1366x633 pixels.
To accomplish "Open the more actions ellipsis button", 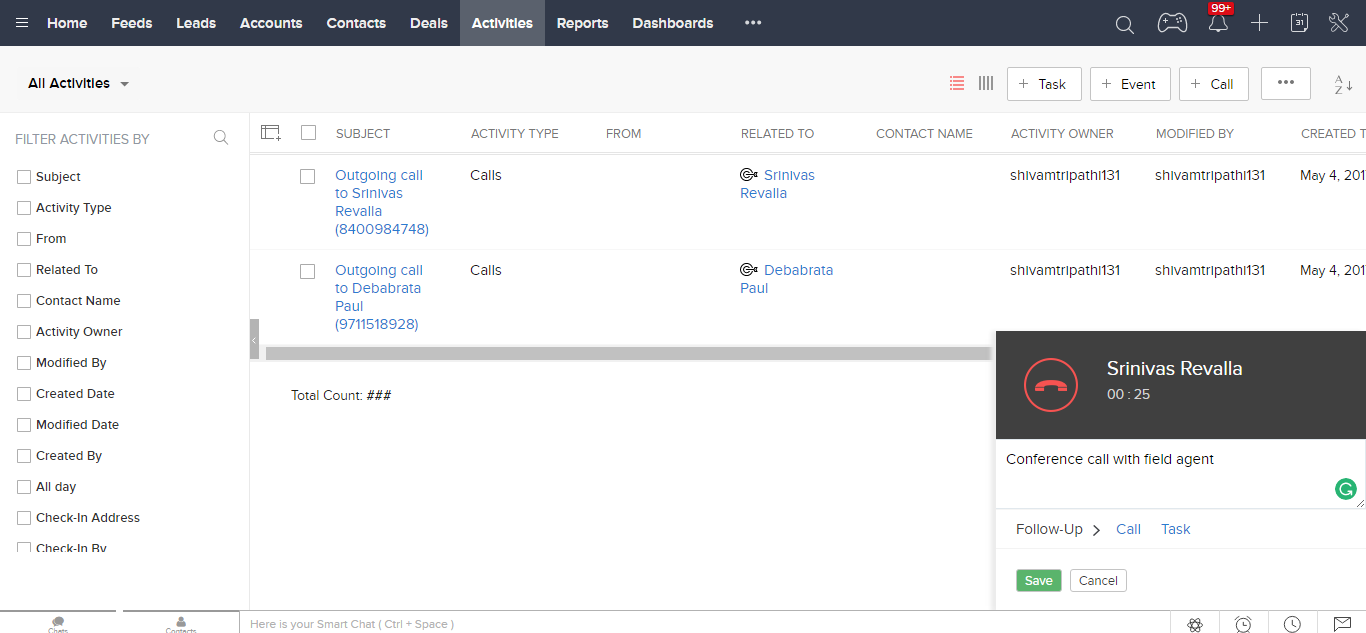I will (x=1286, y=83).
